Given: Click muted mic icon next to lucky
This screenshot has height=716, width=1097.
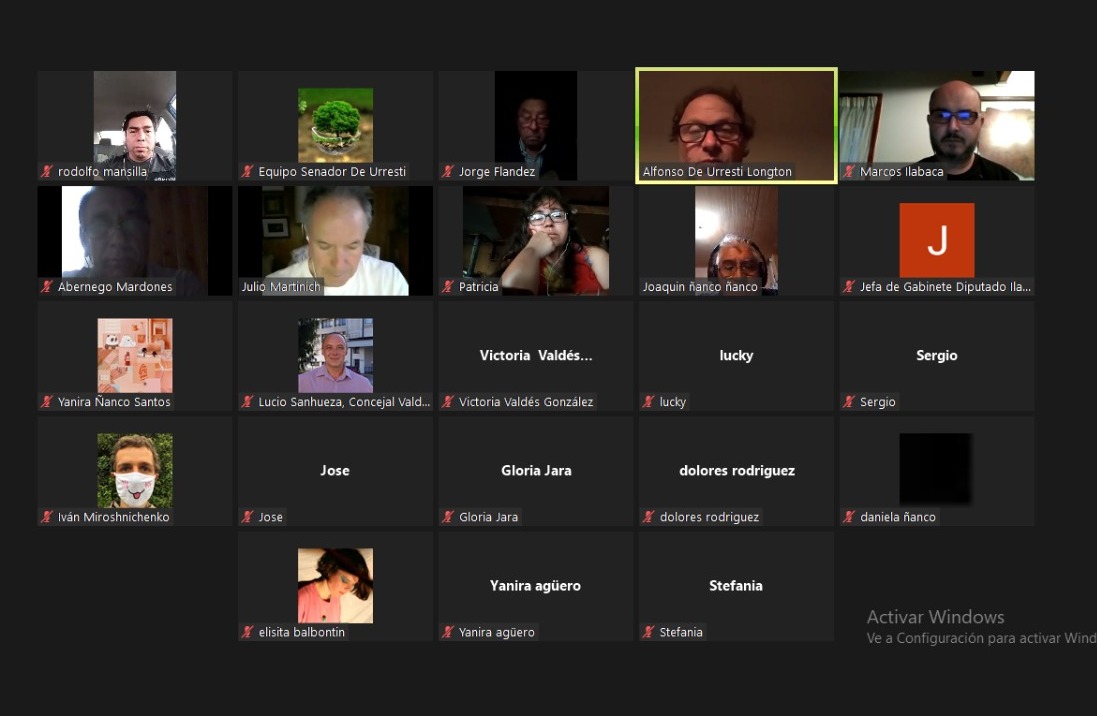Looking at the screenshot, I should coord(648,402).
